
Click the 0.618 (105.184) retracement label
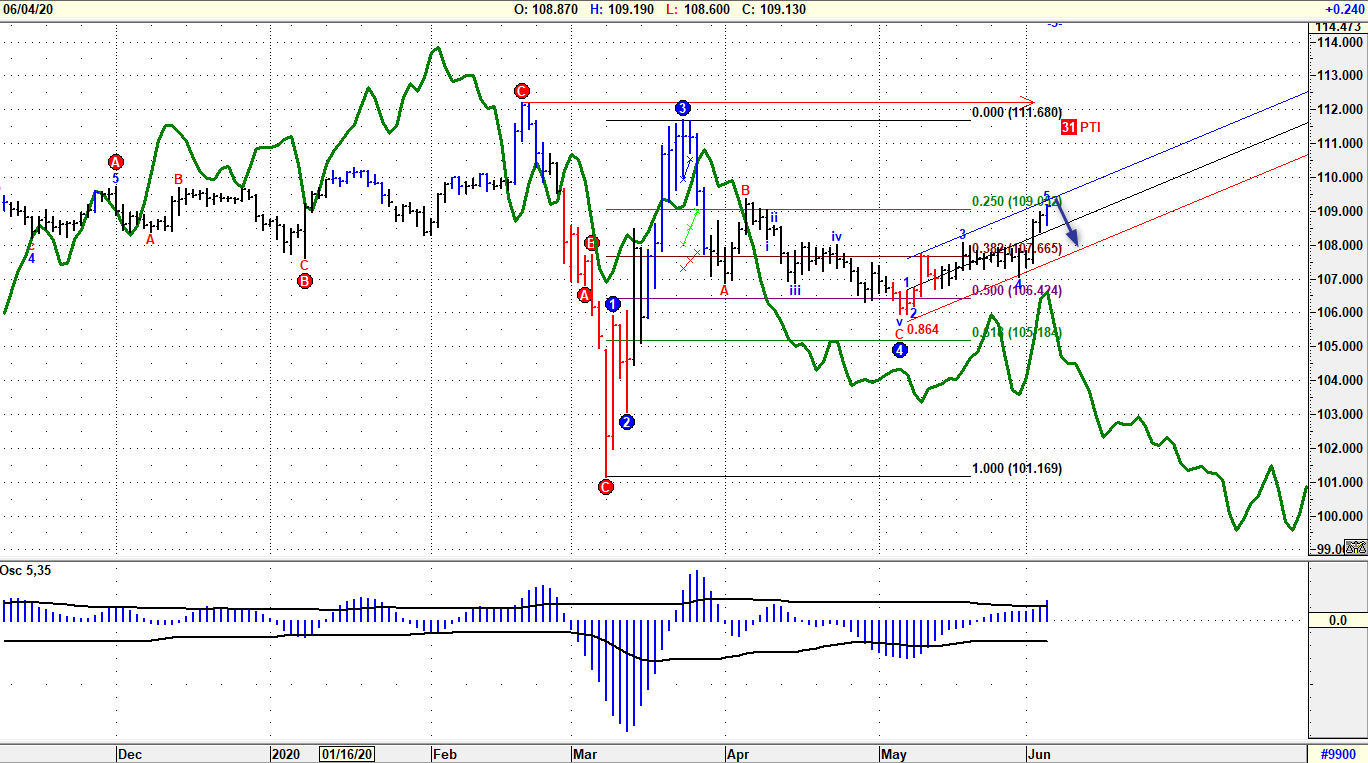click(x=1016, y=332)
